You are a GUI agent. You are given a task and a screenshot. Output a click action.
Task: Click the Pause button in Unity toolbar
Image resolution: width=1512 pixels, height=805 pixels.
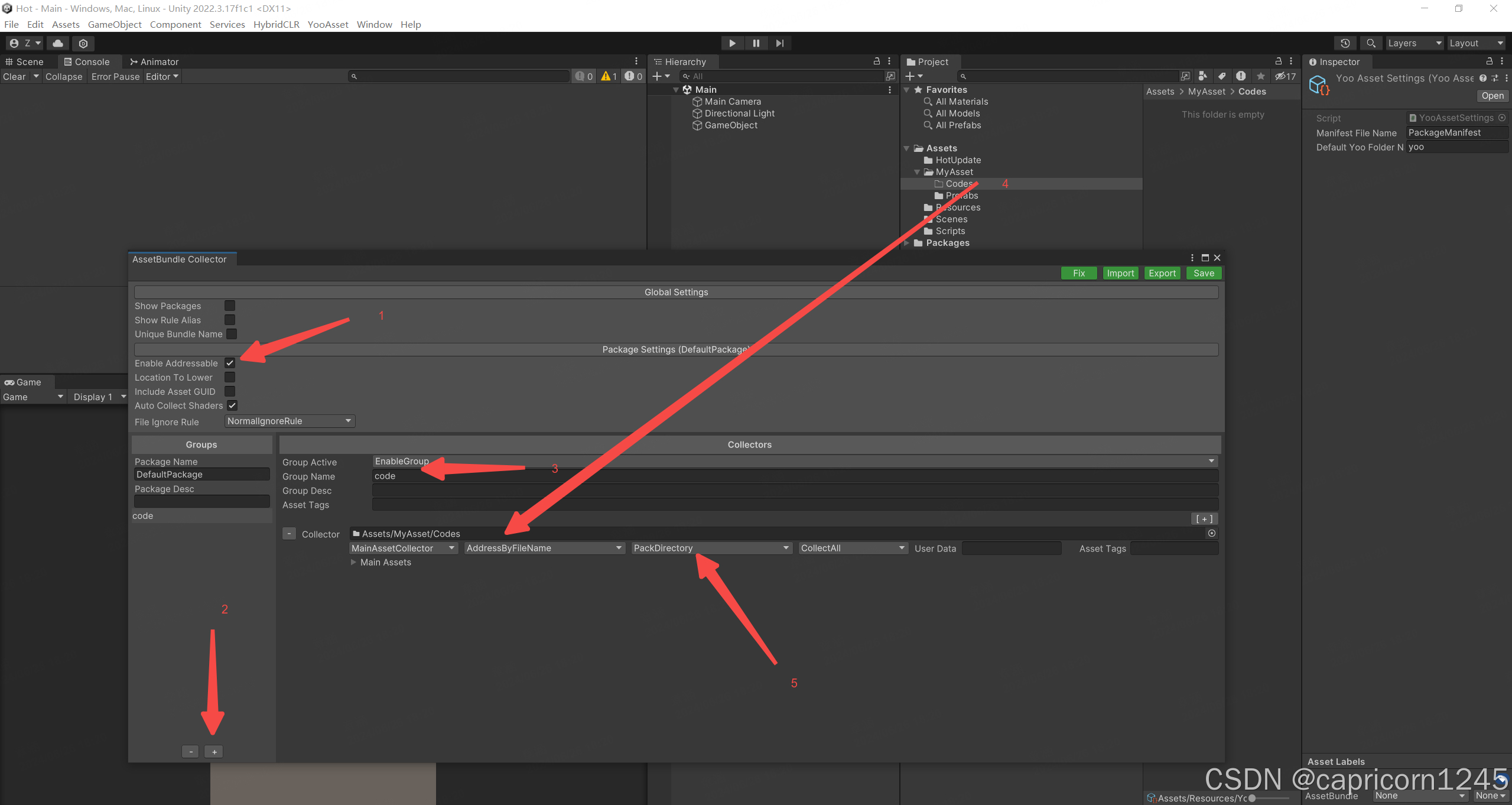click(x=756, y=42)
